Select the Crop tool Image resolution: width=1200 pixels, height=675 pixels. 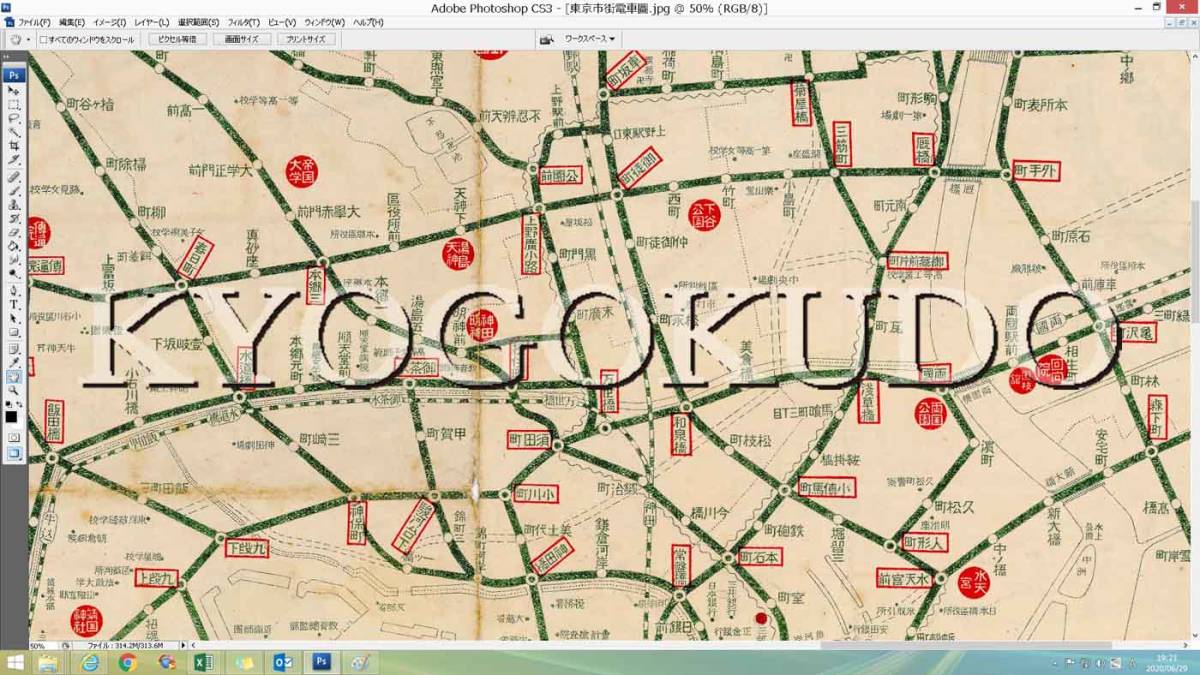14,146
